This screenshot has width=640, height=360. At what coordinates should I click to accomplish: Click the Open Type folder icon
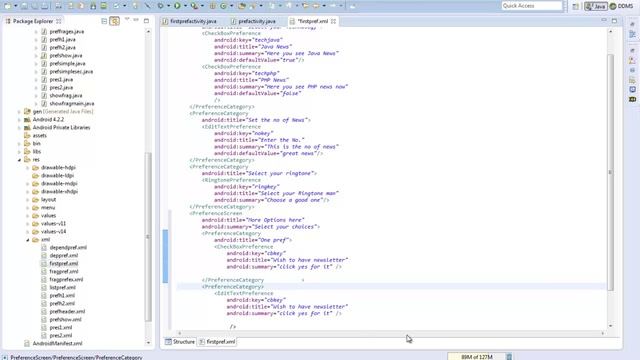pos(242,6)
